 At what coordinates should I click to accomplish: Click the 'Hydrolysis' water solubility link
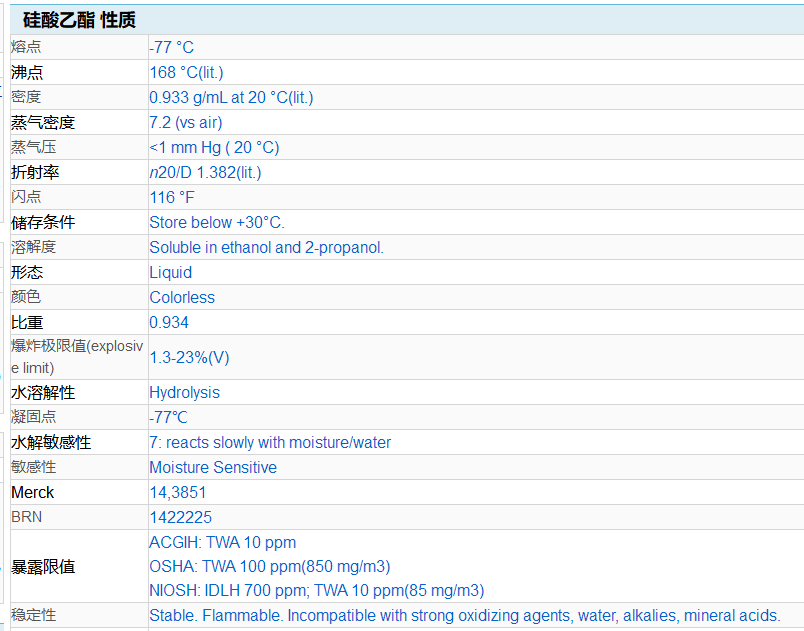click(x=184, y=392)
